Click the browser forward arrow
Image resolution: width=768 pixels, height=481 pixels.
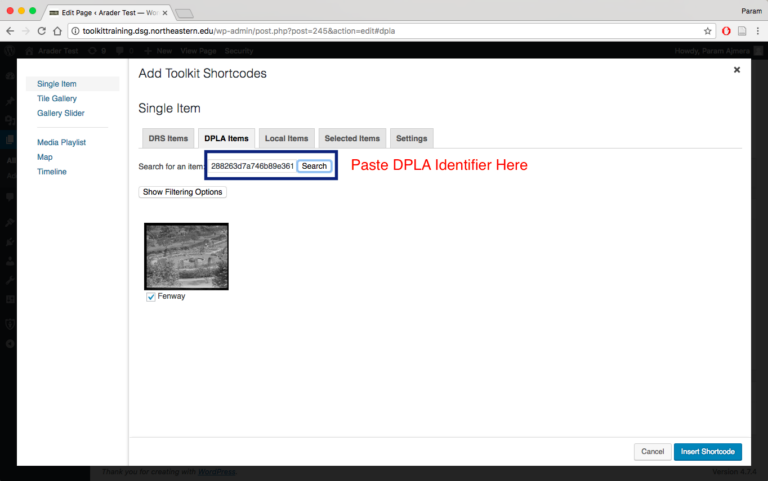point(26,31)
